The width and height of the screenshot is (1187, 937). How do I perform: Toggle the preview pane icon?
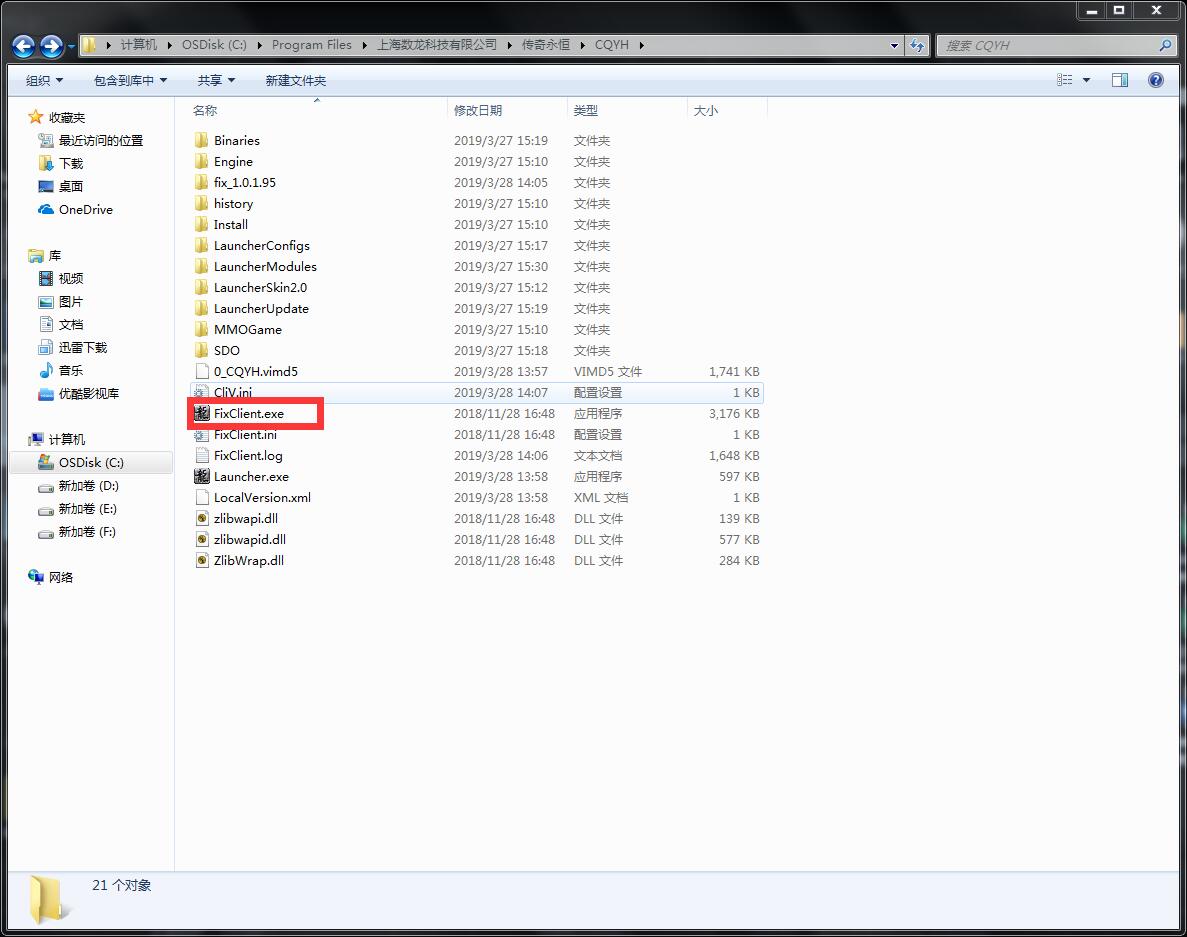1120,80
